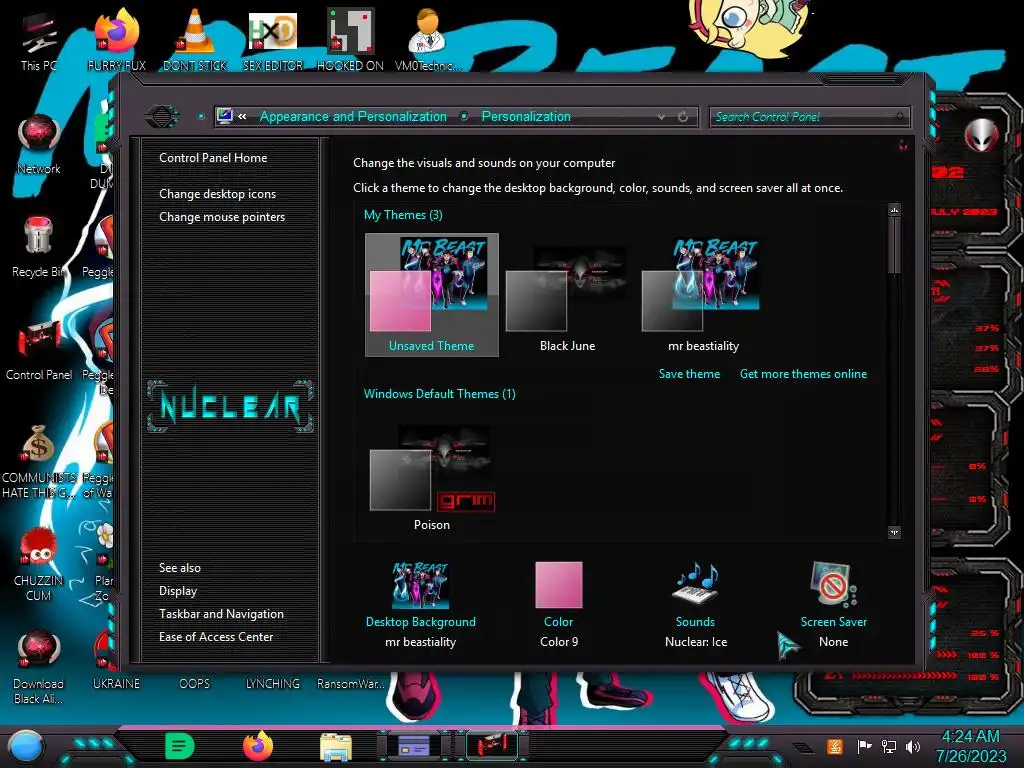Open the COMMUNISTS HATE THIS money bag icon
Screen dimensions: 1024x768
[x=39, y=461]
